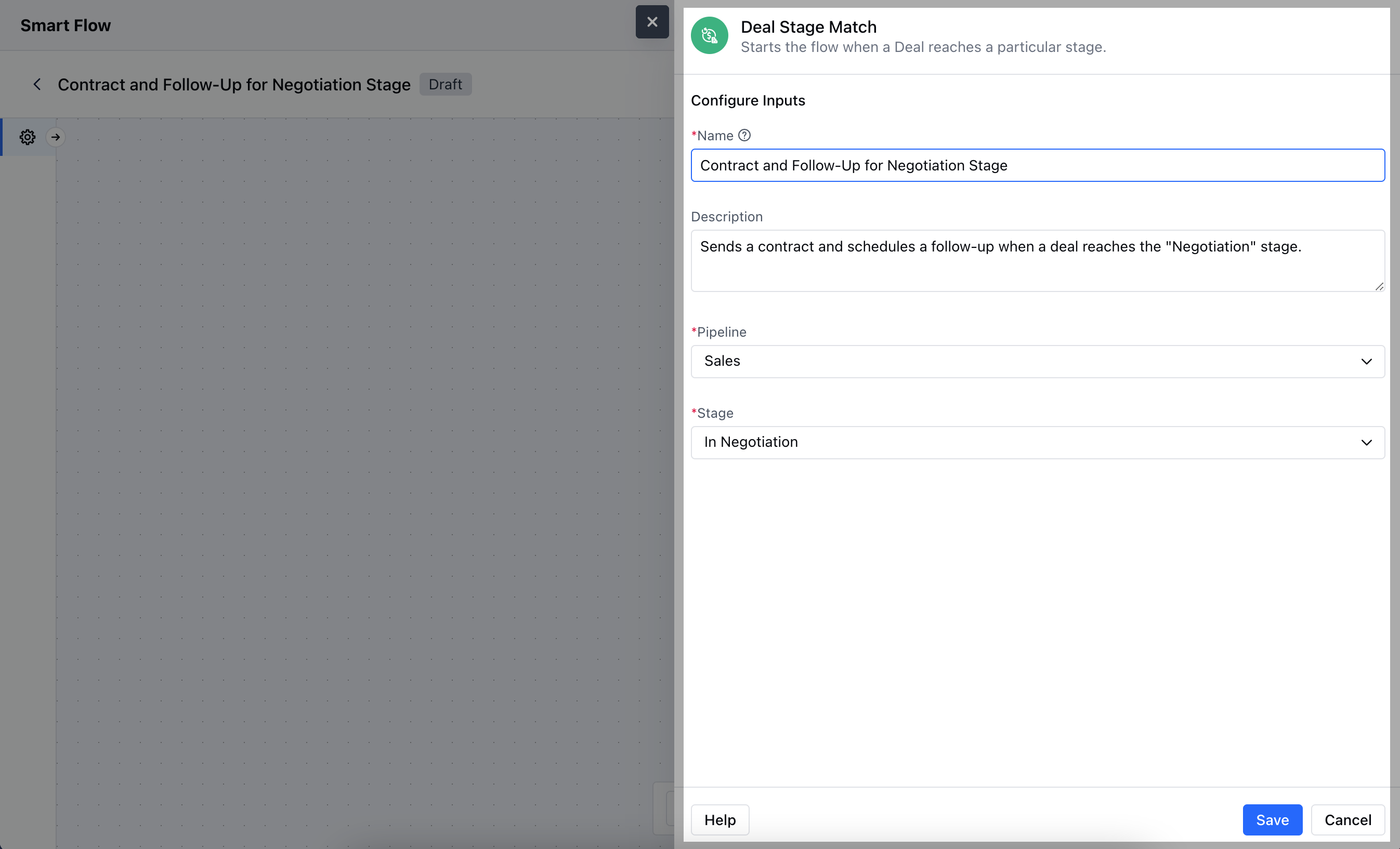Click into the Name input field
Image resolution: width=1400 pixels, height=849 pixels.
[1037, 165]
